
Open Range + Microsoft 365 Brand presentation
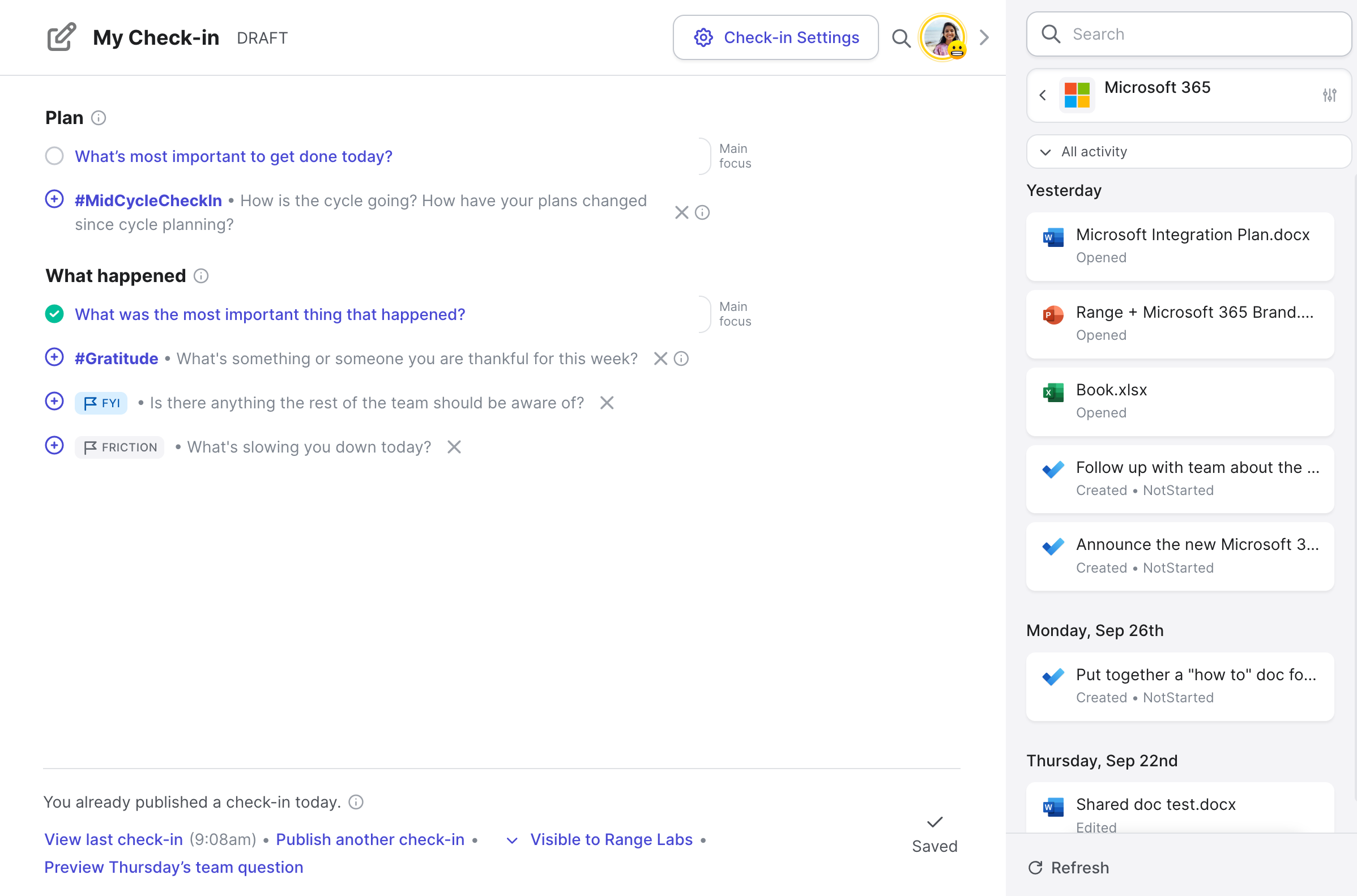coord(1180,324)
